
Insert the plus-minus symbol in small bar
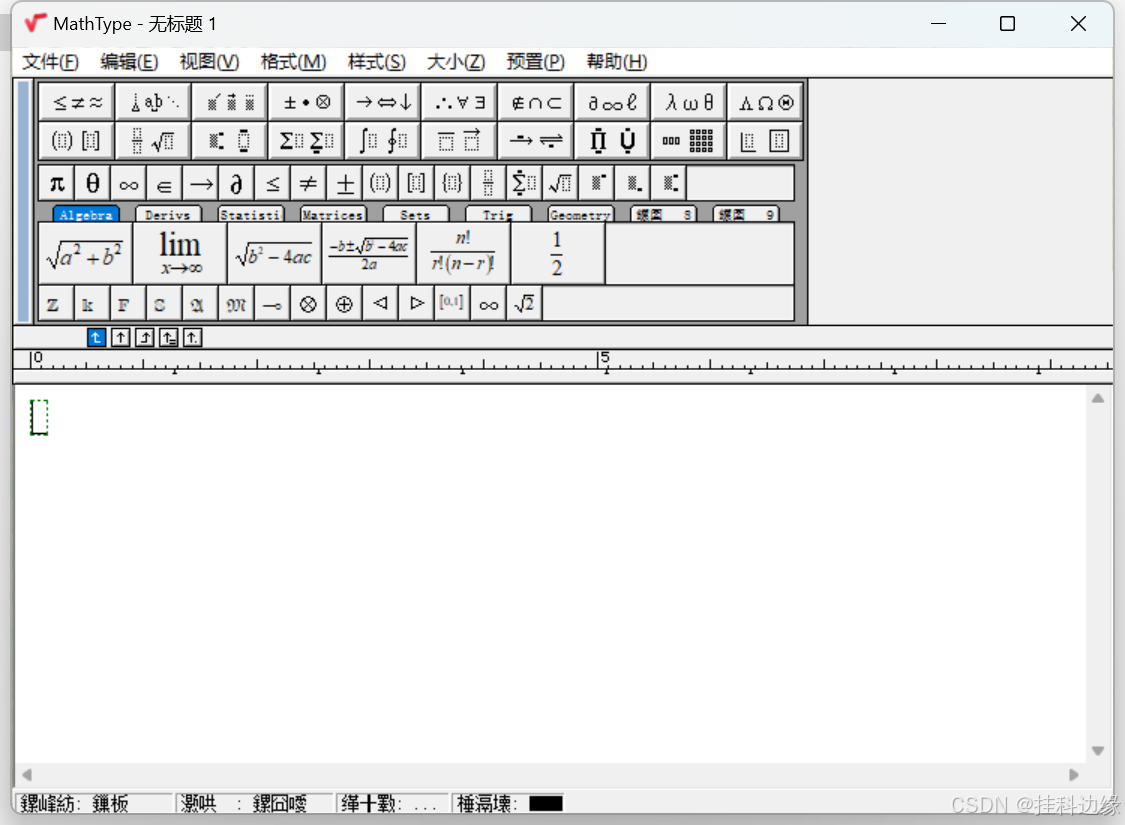point(345,184)
